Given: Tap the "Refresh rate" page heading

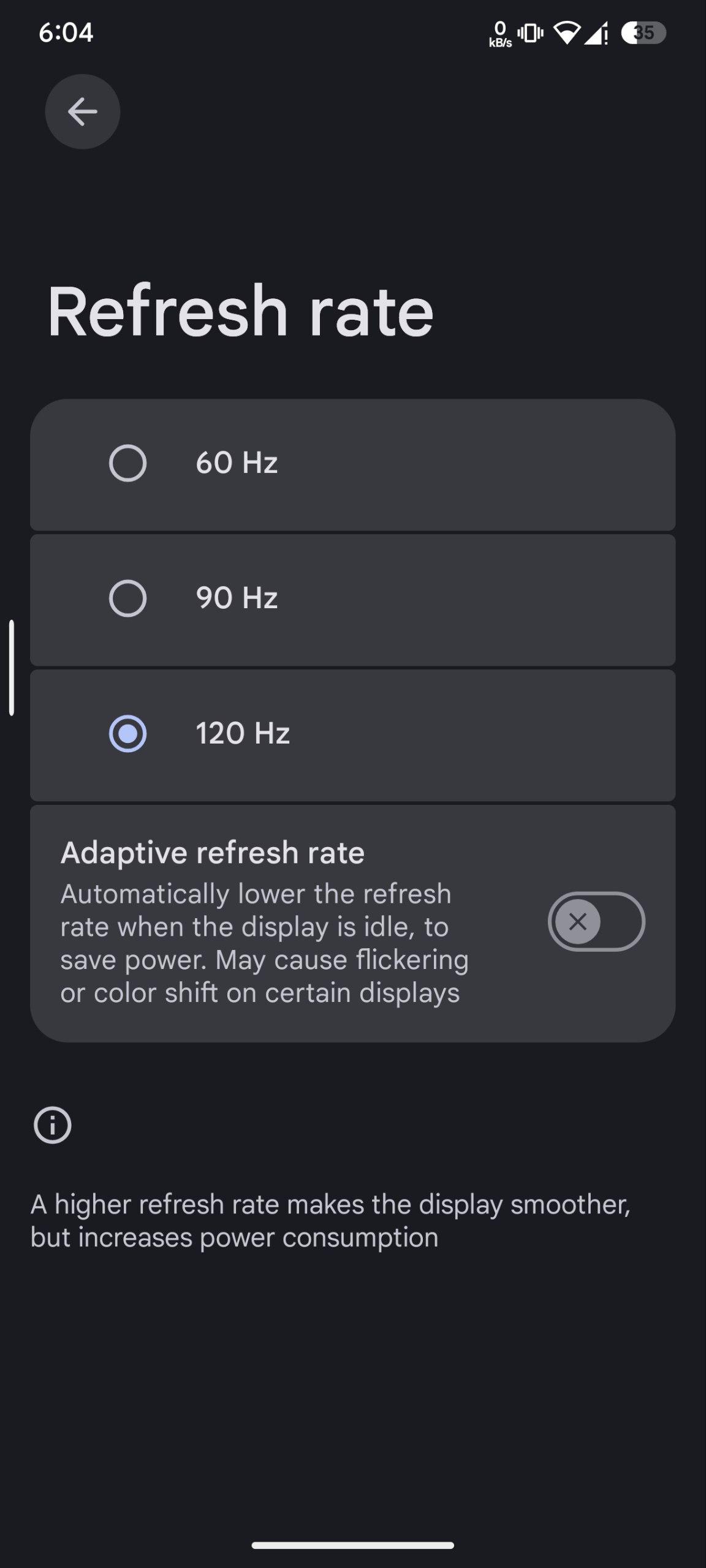Looking at the screenshot, I should [x=240, y=311].
